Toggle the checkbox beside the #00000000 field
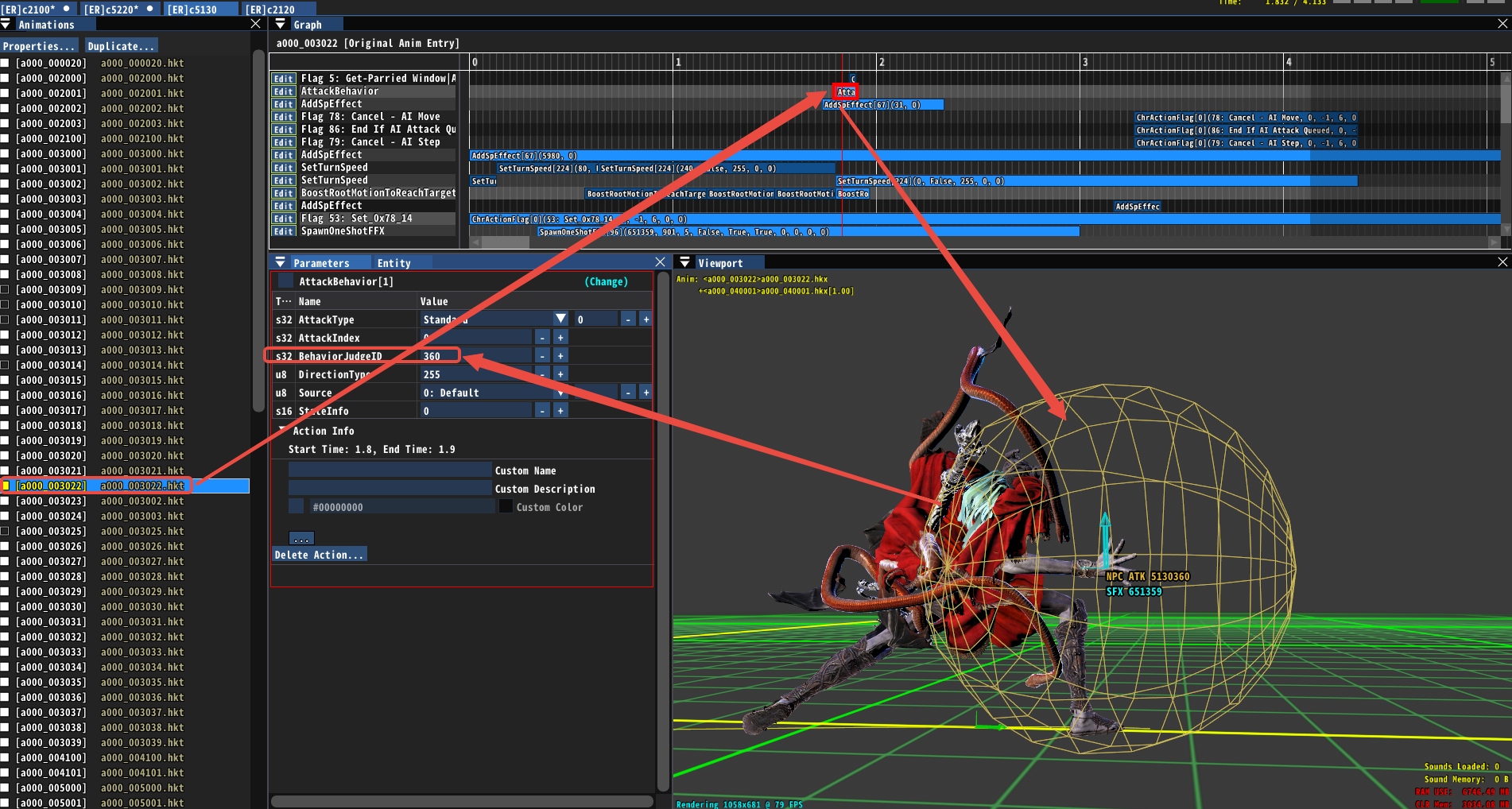The width and height of the screenshot is (1512, 809). [x=296, y=506]
